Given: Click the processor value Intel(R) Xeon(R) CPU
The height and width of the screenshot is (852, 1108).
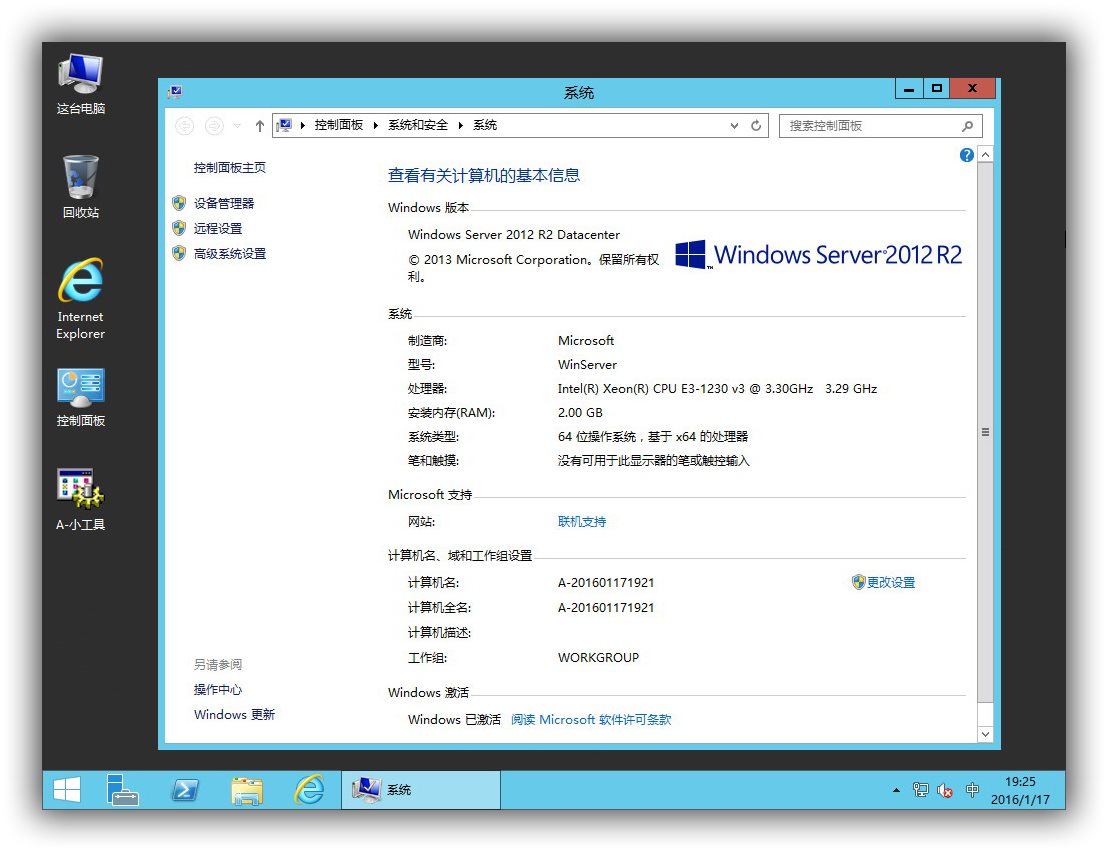Looking at the screenshot, I should tap(717, 389).
